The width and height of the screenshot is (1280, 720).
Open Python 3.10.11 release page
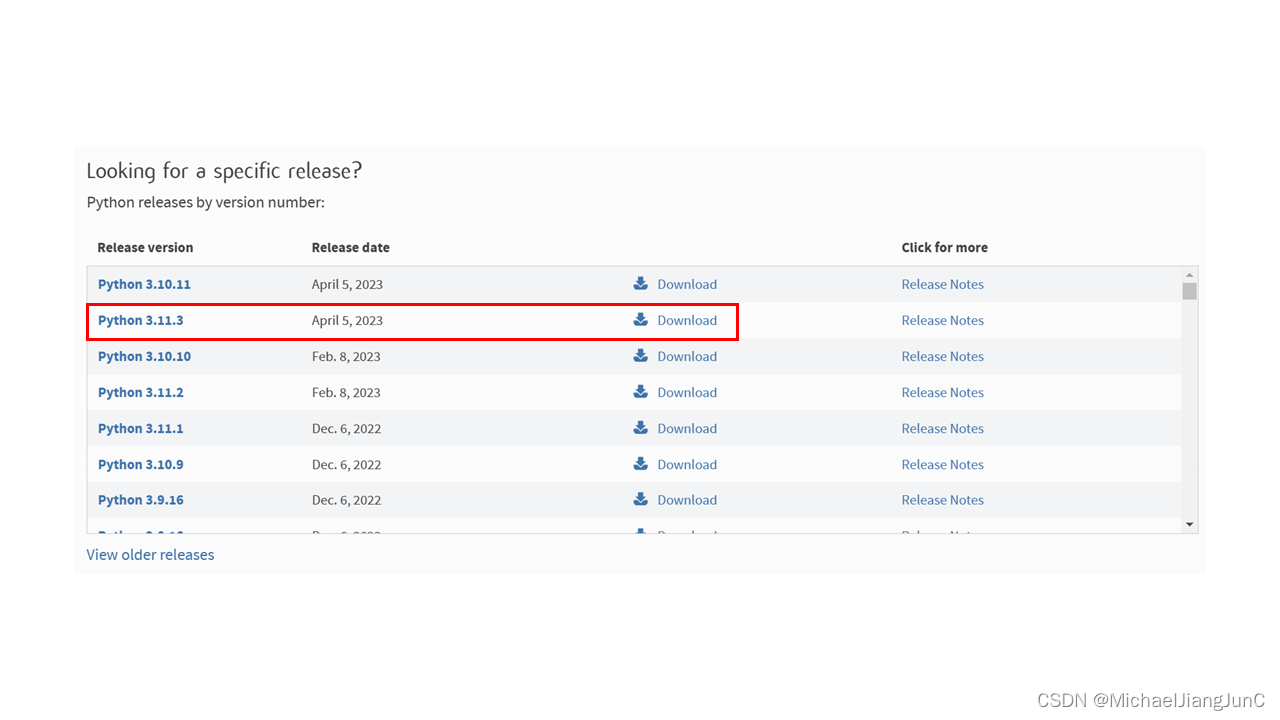point(144,284)
